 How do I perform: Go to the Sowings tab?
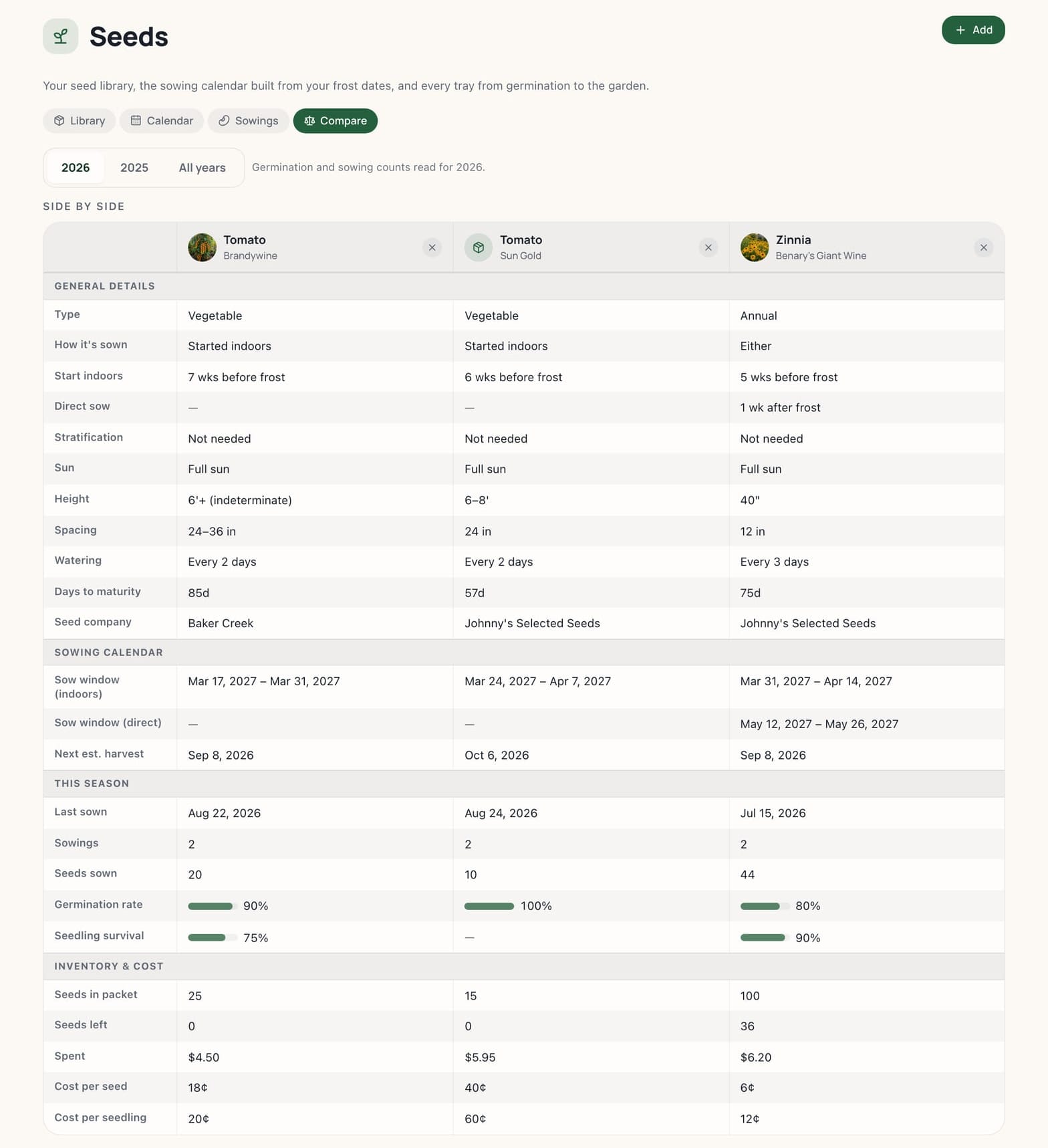point(249,121)
